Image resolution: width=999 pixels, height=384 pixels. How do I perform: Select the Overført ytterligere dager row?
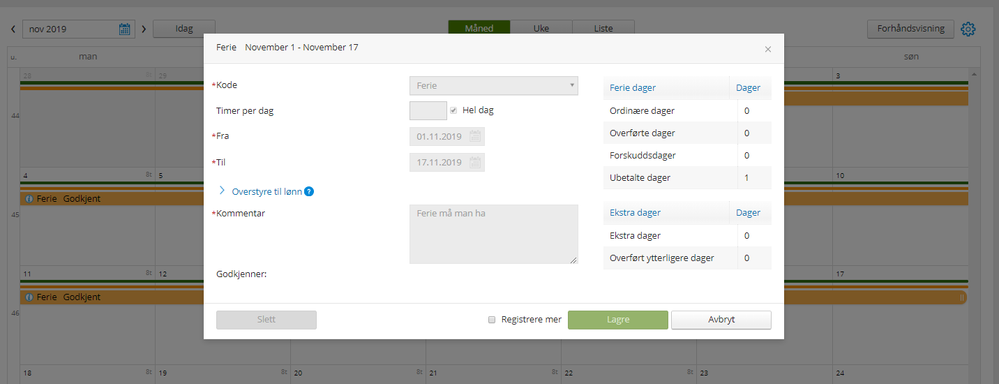687,258
